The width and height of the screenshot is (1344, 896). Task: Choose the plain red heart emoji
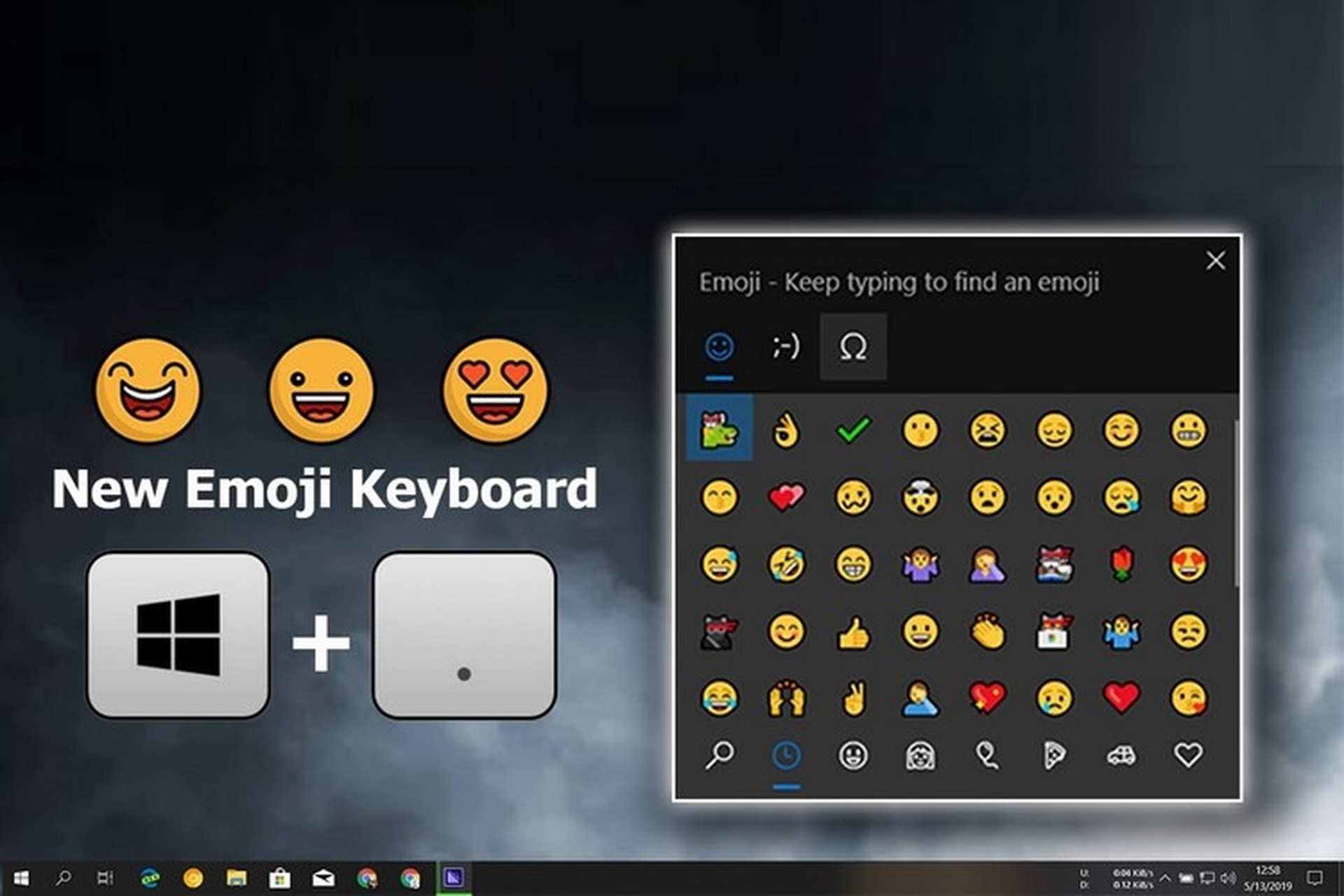pyautogui.click(x=1121, y=698)
